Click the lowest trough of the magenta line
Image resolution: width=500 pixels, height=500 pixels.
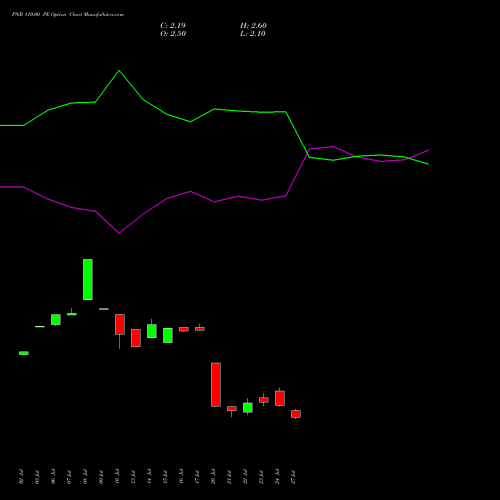pos(119,233)
